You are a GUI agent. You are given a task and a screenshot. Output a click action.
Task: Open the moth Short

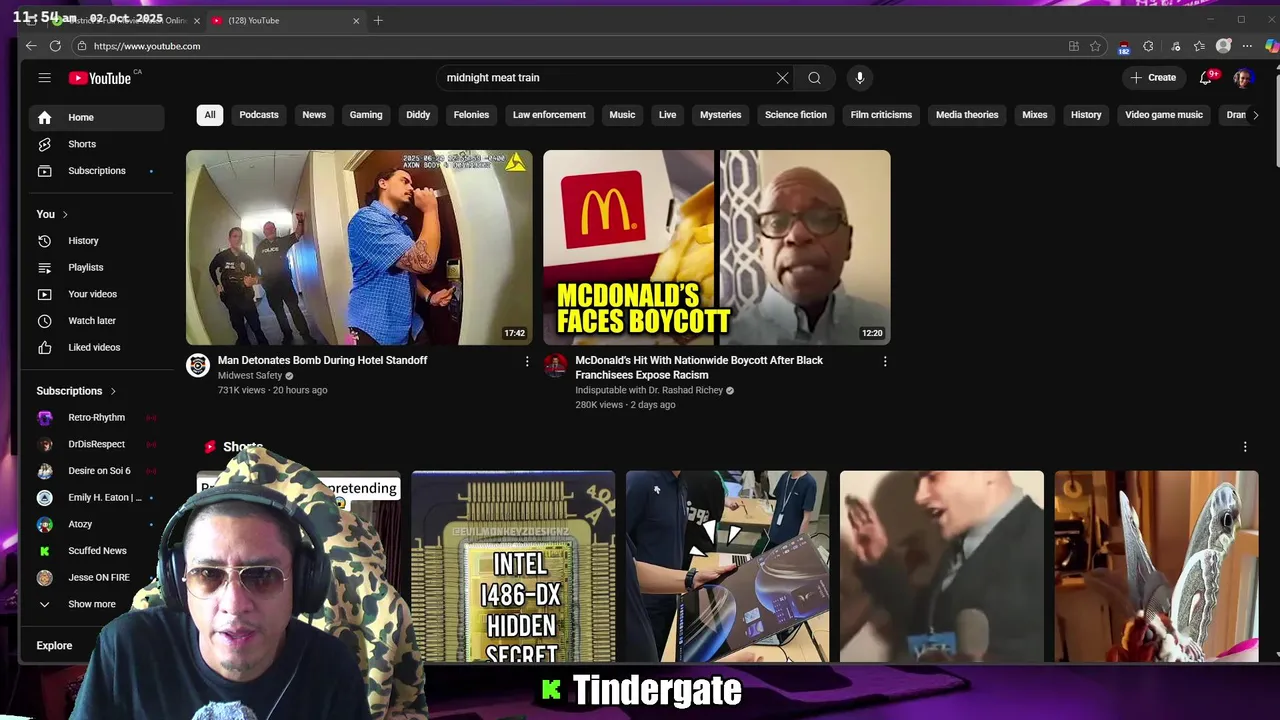click(1156, 566)
